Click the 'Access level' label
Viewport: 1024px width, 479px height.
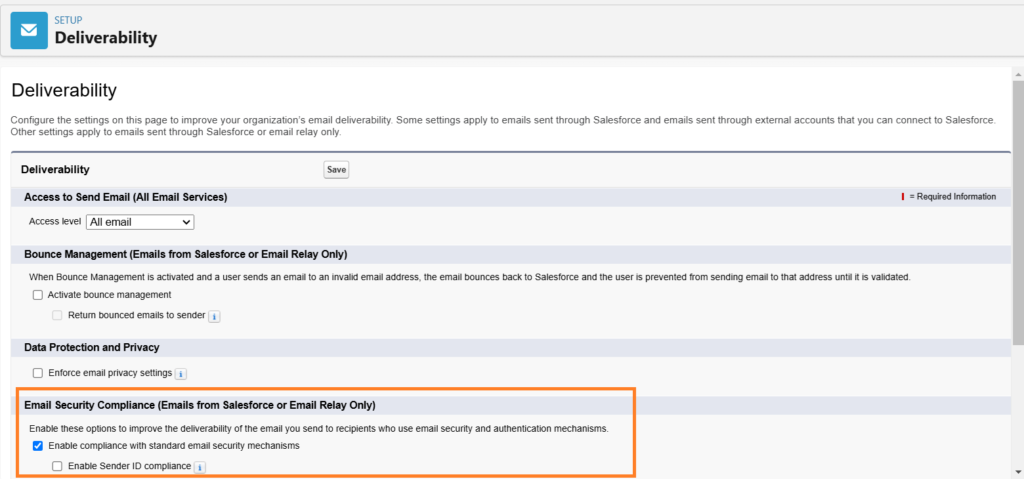tap(56, 222)
